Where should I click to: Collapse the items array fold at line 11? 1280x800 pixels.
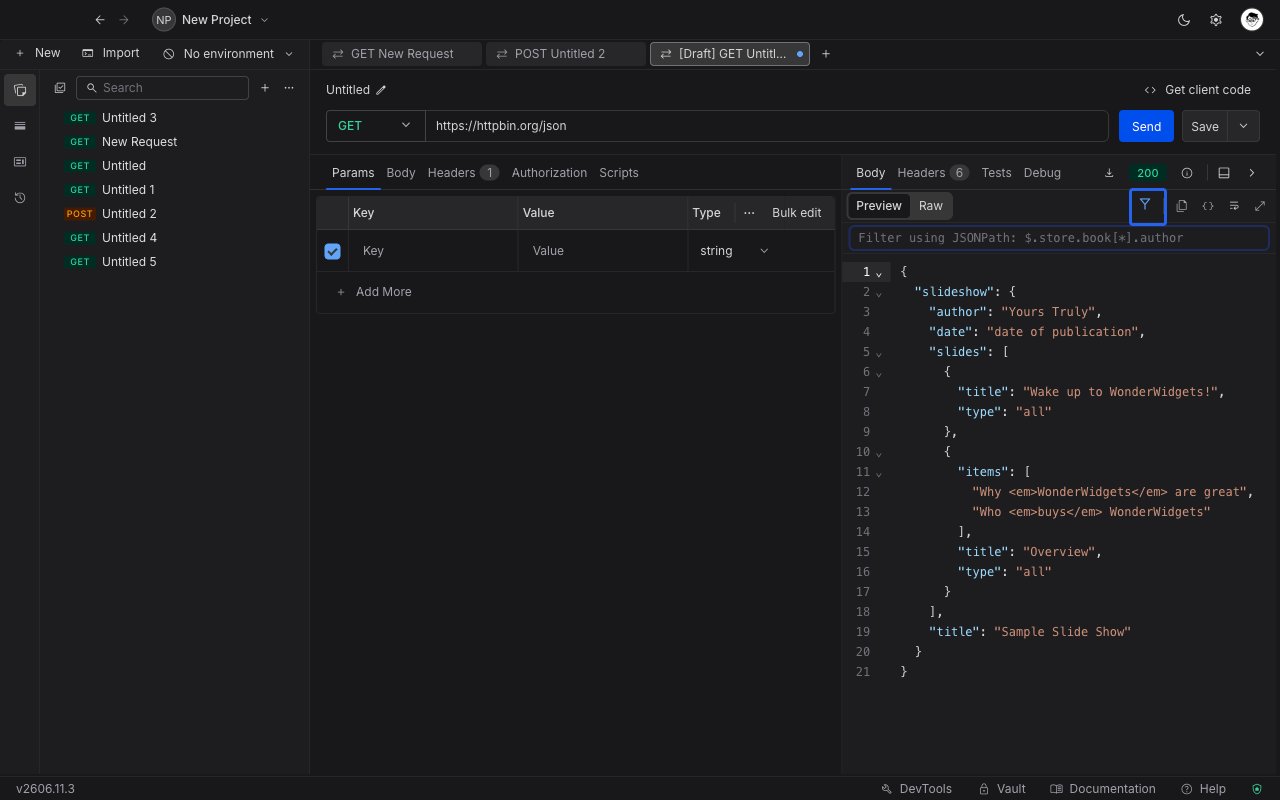tap(879, 473)
